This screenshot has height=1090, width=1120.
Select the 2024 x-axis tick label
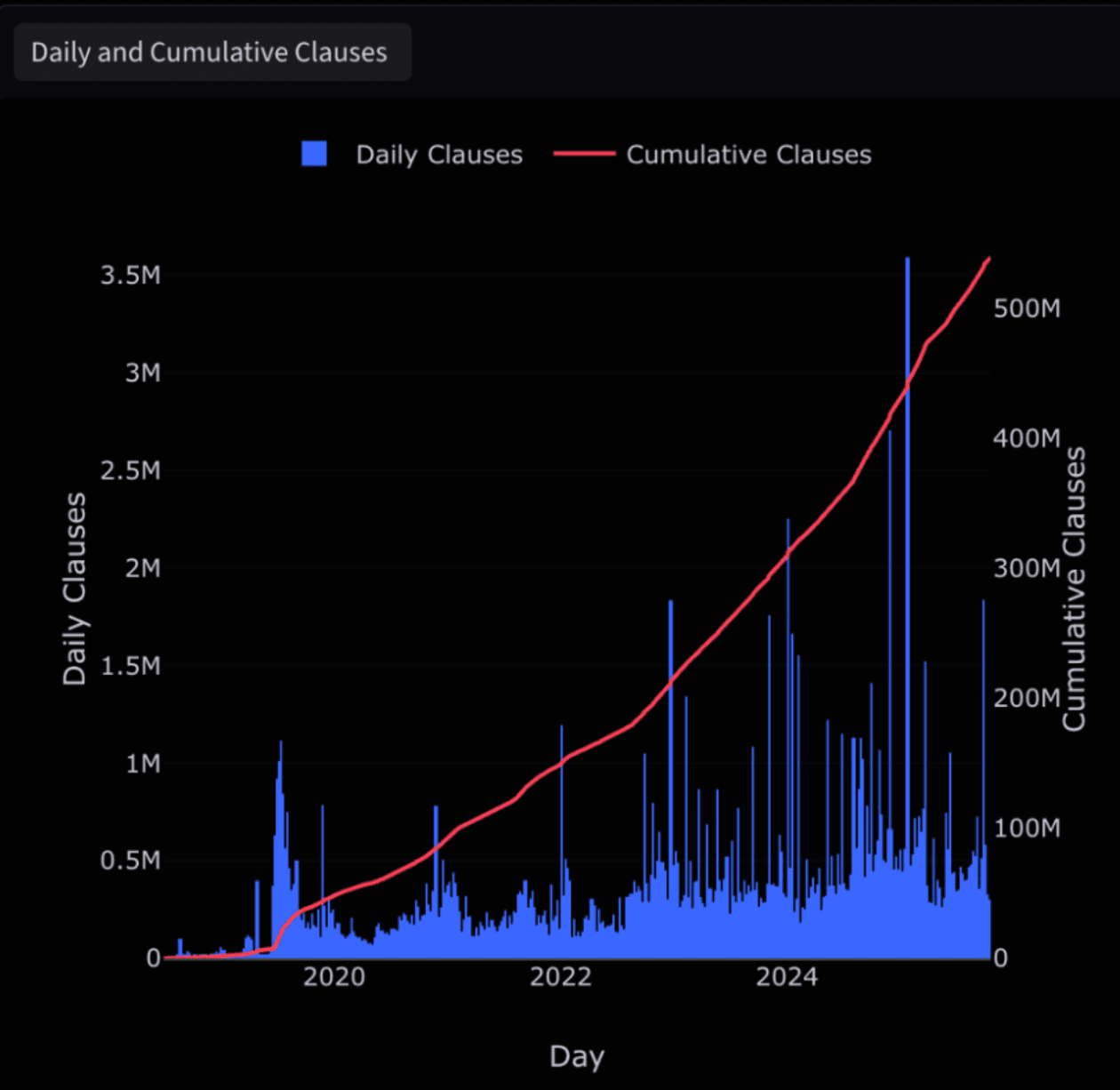click(x=787, y=977)
